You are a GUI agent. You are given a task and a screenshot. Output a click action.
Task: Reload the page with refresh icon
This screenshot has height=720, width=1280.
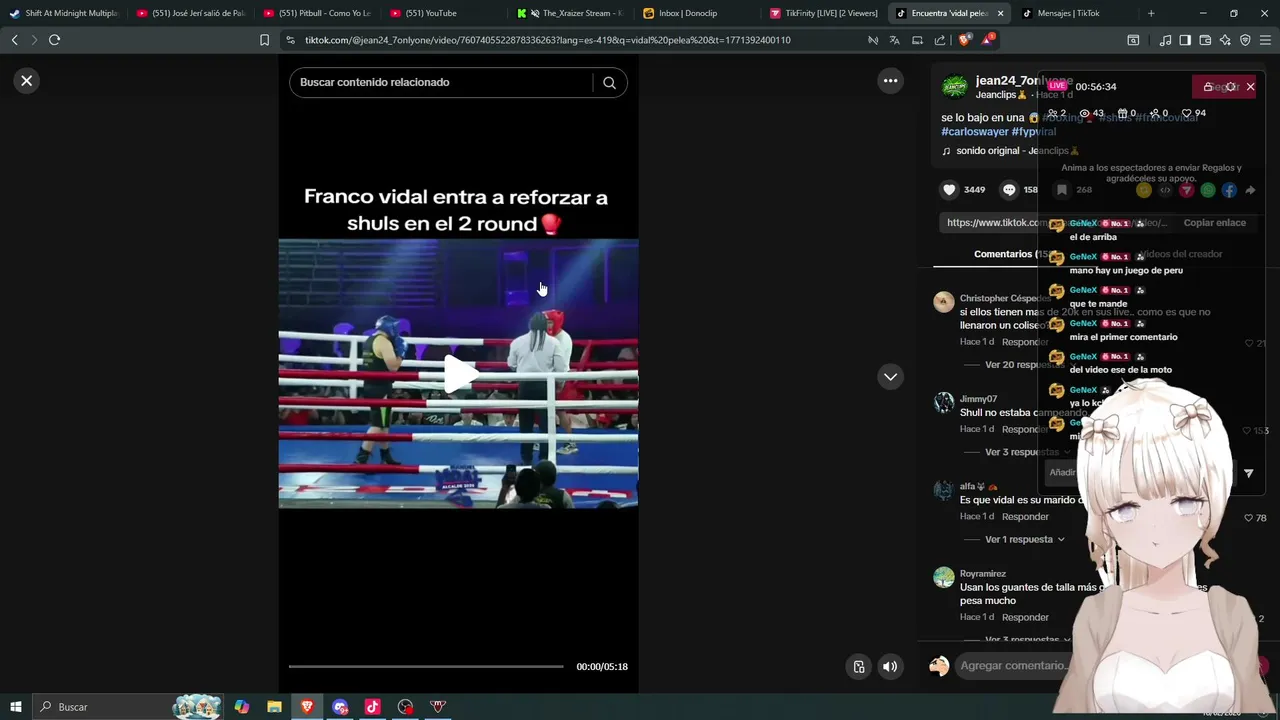point(54,40)
